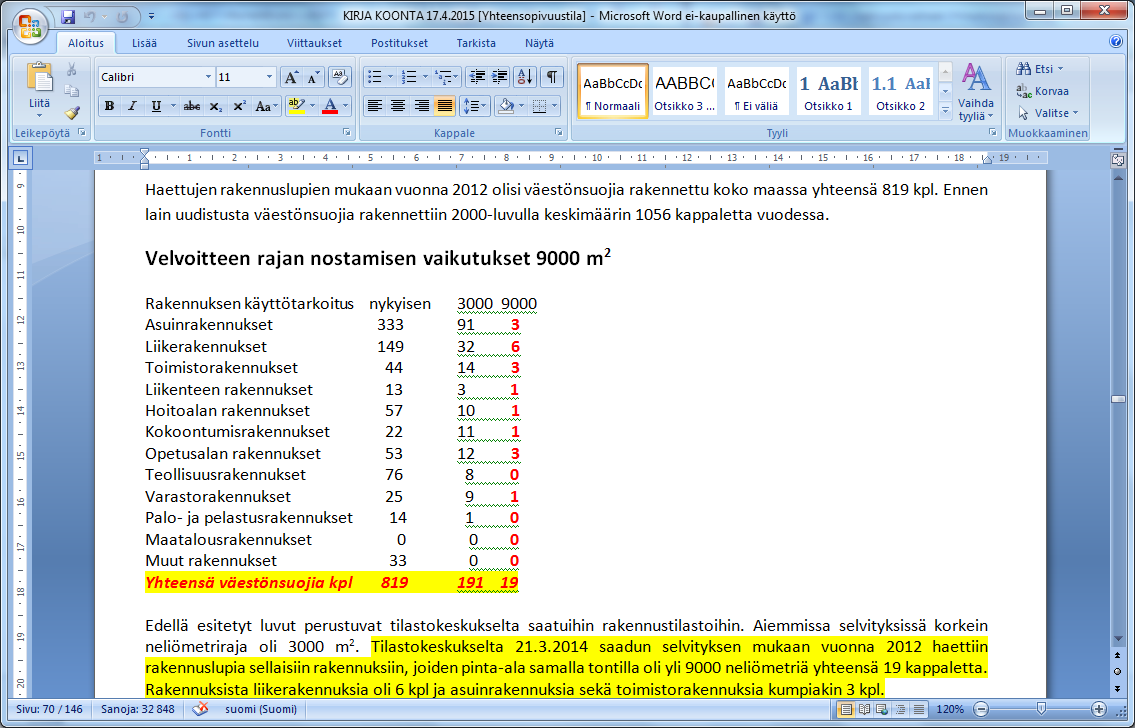Sort the text with the A-Z sort icon
1135x728 pixels.
pyautogui.click(x=525, y=77)
